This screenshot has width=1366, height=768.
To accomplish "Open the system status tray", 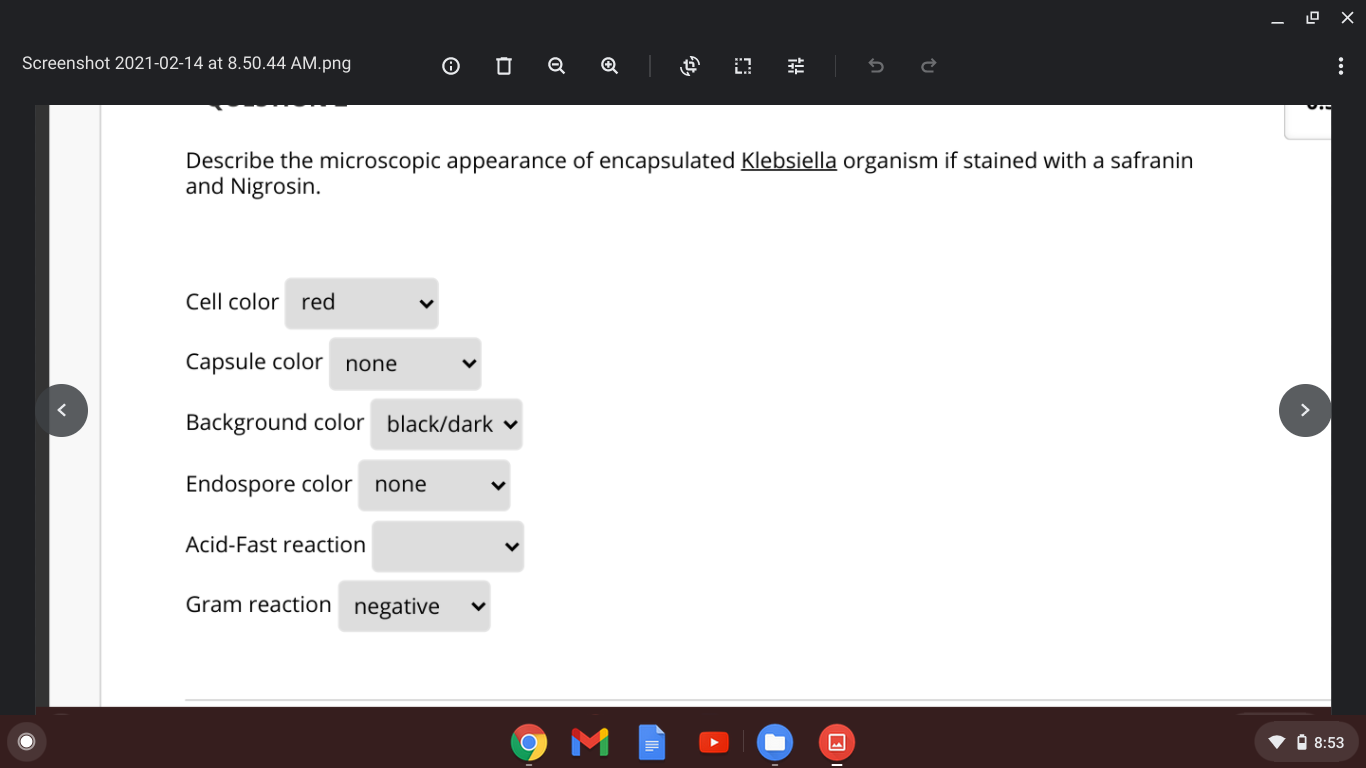I will (x=1305, y=742).
